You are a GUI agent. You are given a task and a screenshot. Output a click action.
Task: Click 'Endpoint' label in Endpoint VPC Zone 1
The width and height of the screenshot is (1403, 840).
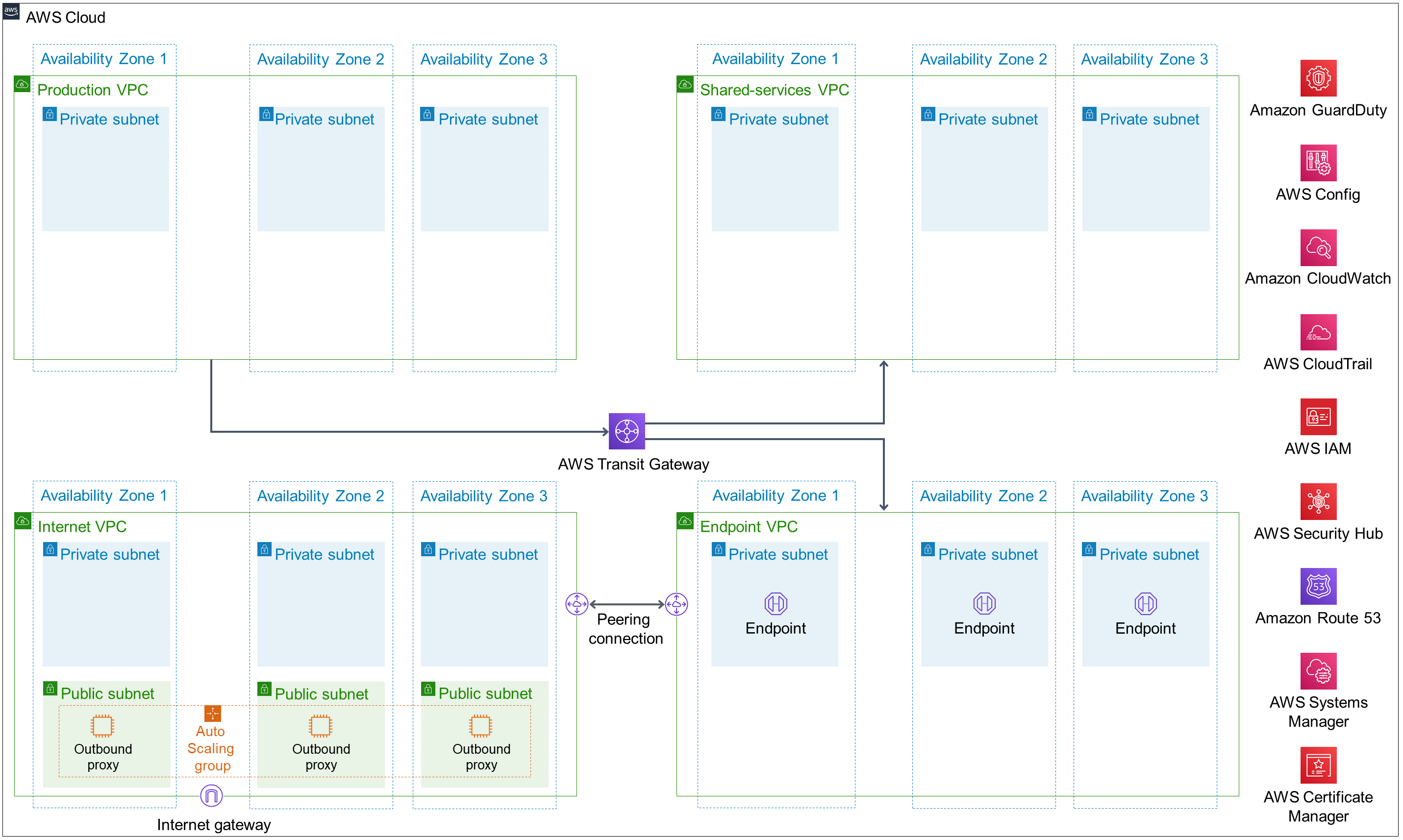click(x=776, y=629)
